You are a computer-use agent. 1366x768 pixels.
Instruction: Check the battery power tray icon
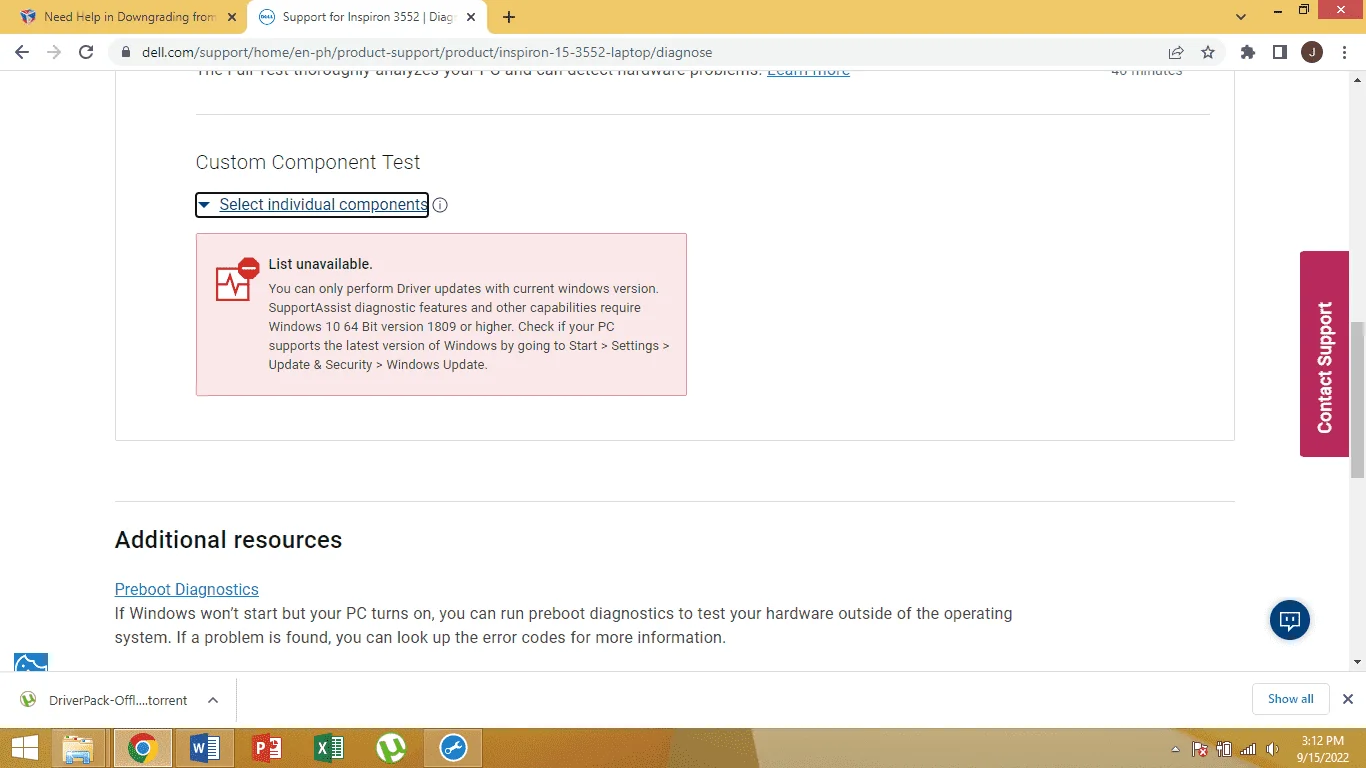pos(1224,749)
